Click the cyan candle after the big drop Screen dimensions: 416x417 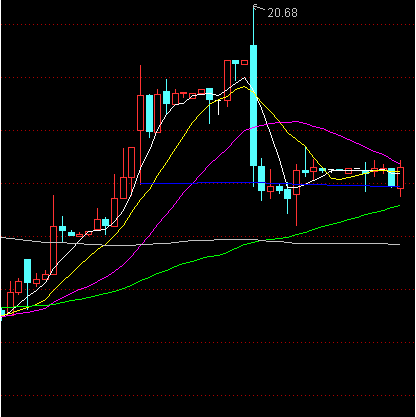pyautogui.click(x=261, y=179)
